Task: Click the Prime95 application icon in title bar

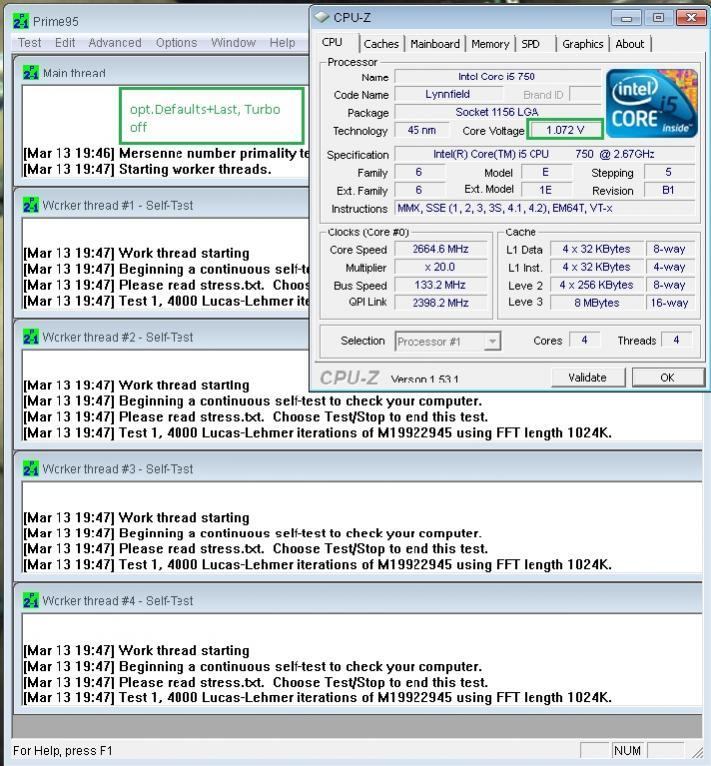Action: tap(21, 21)
